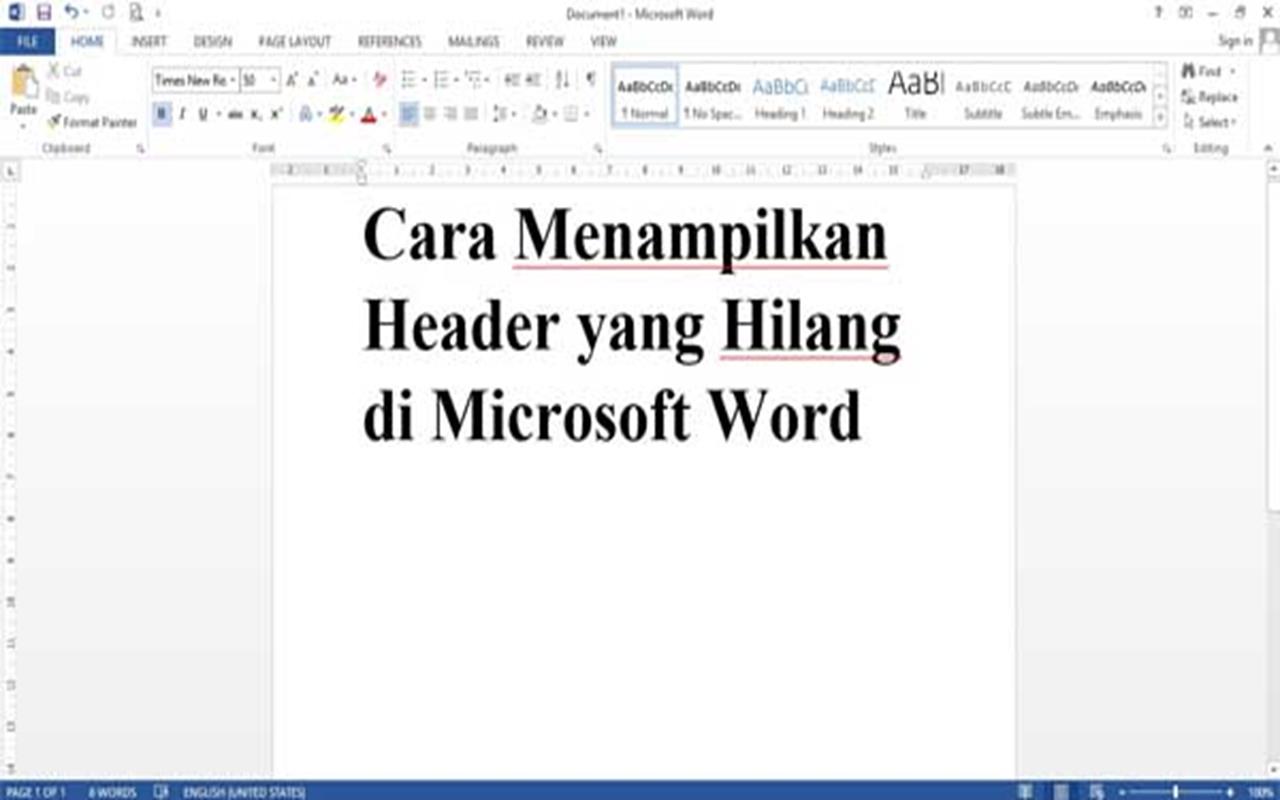Click the Replace button

(x=1209, y=97)
